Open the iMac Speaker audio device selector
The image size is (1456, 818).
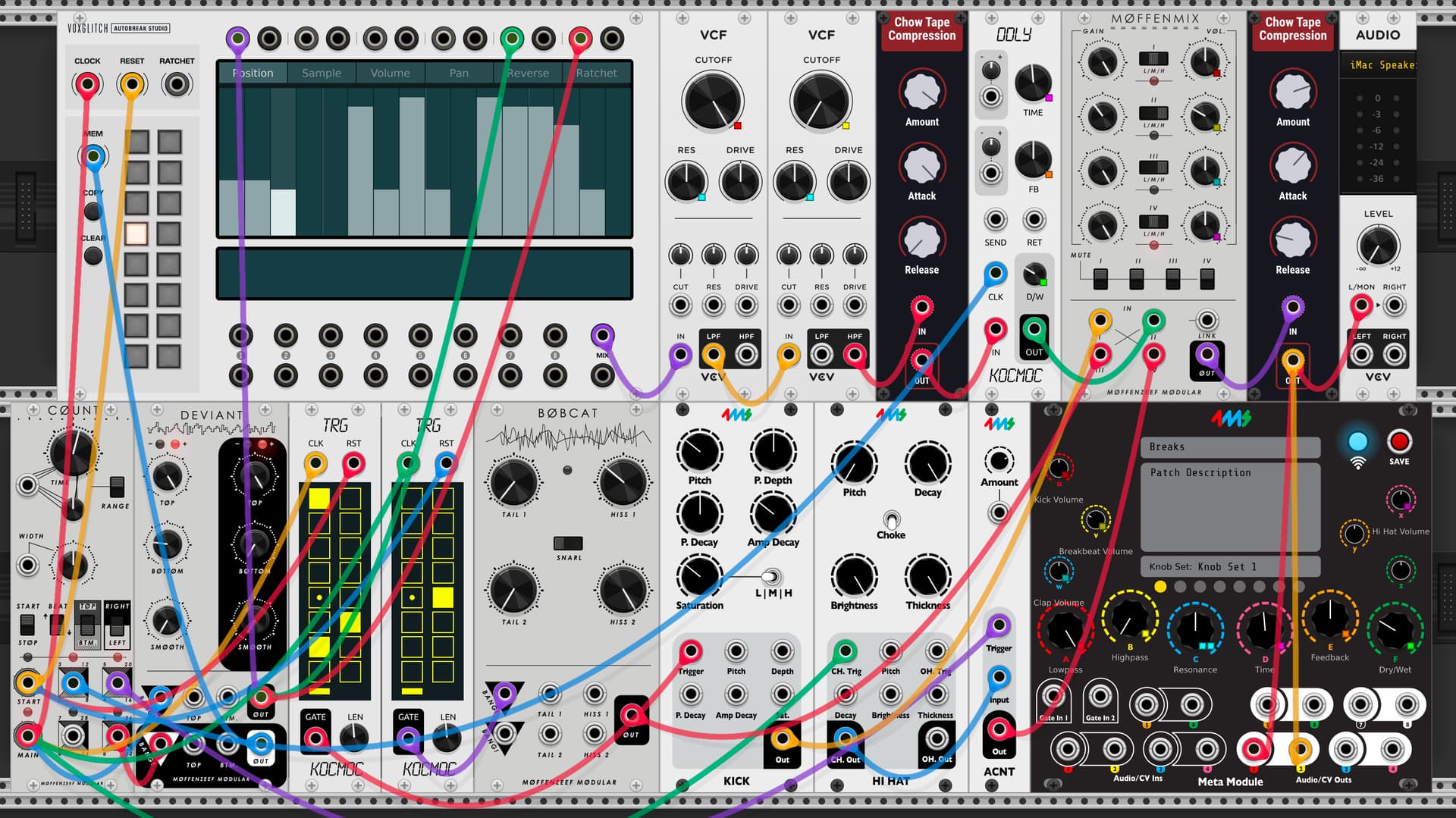tap(1378, 65)
